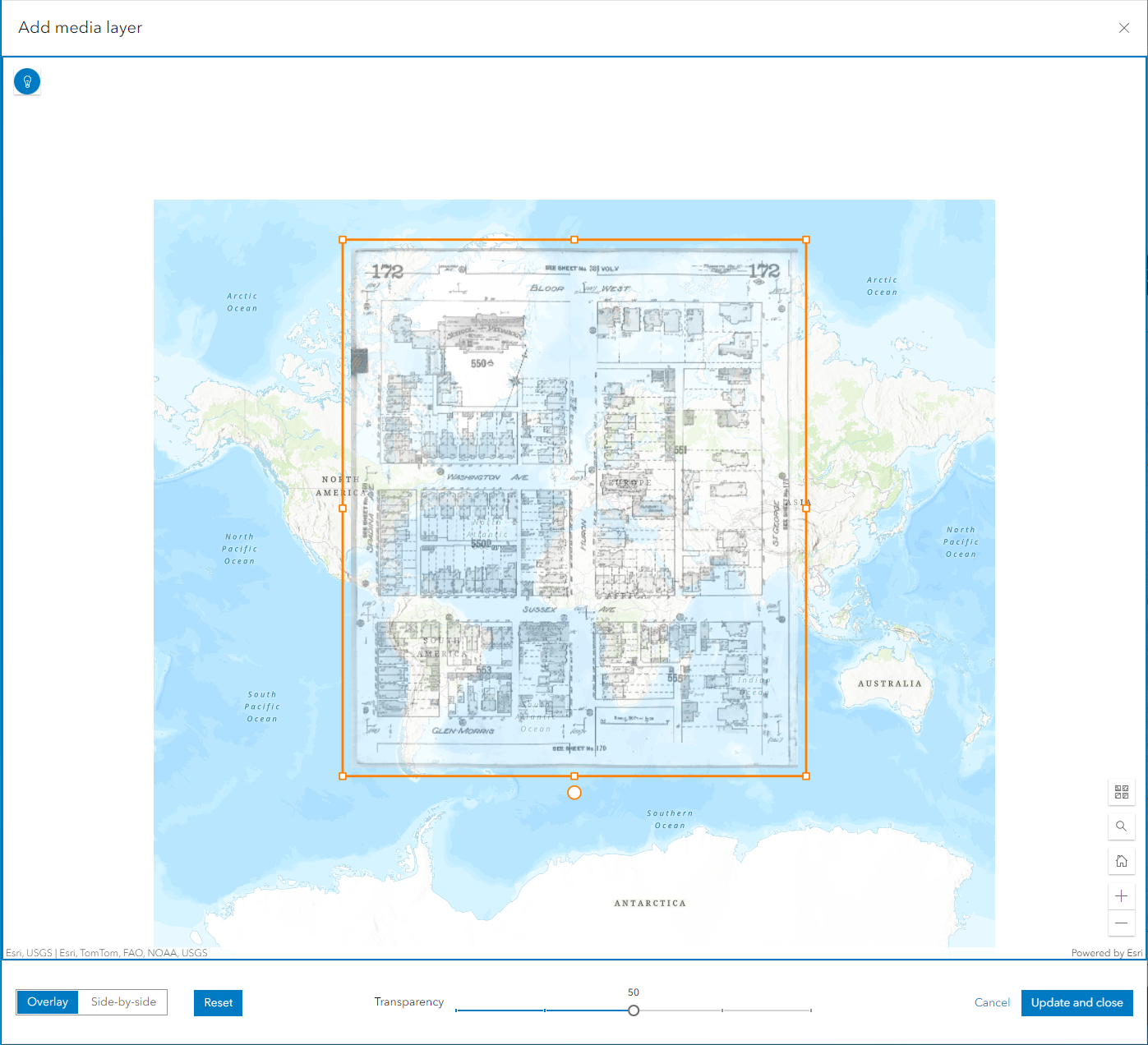Click the left-middle edge handle
This screenshot has width=1148, height=1045.
point(343,509)
